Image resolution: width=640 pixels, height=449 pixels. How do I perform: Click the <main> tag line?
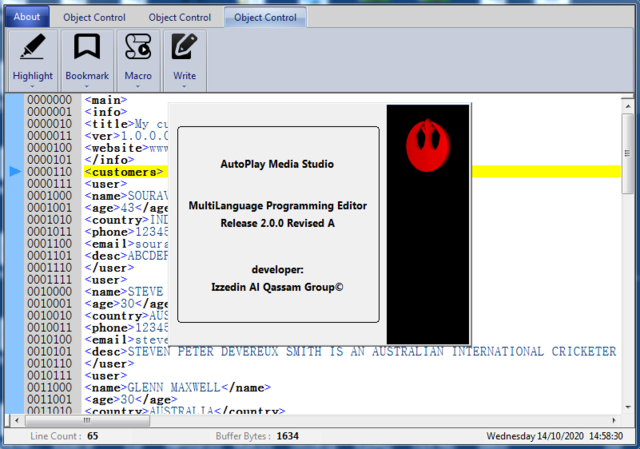(x=106, y=100)
